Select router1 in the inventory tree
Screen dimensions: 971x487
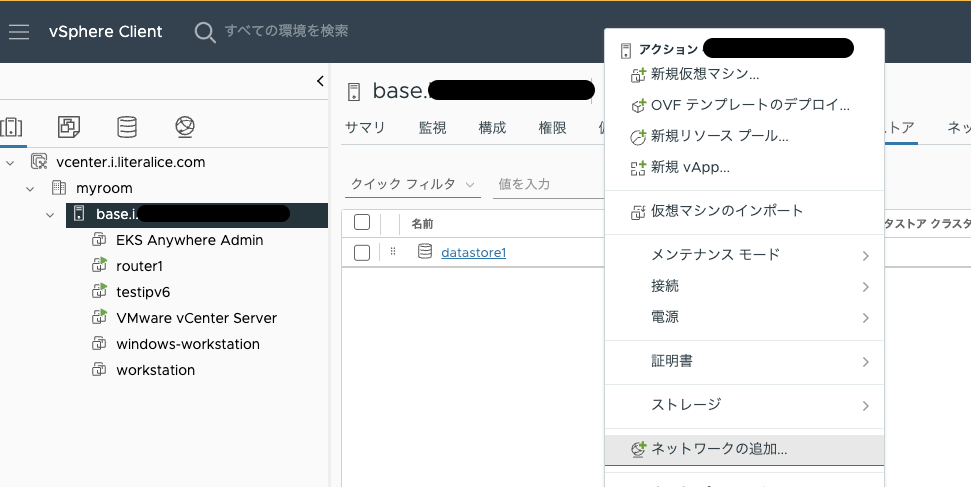tap(139, 266)
